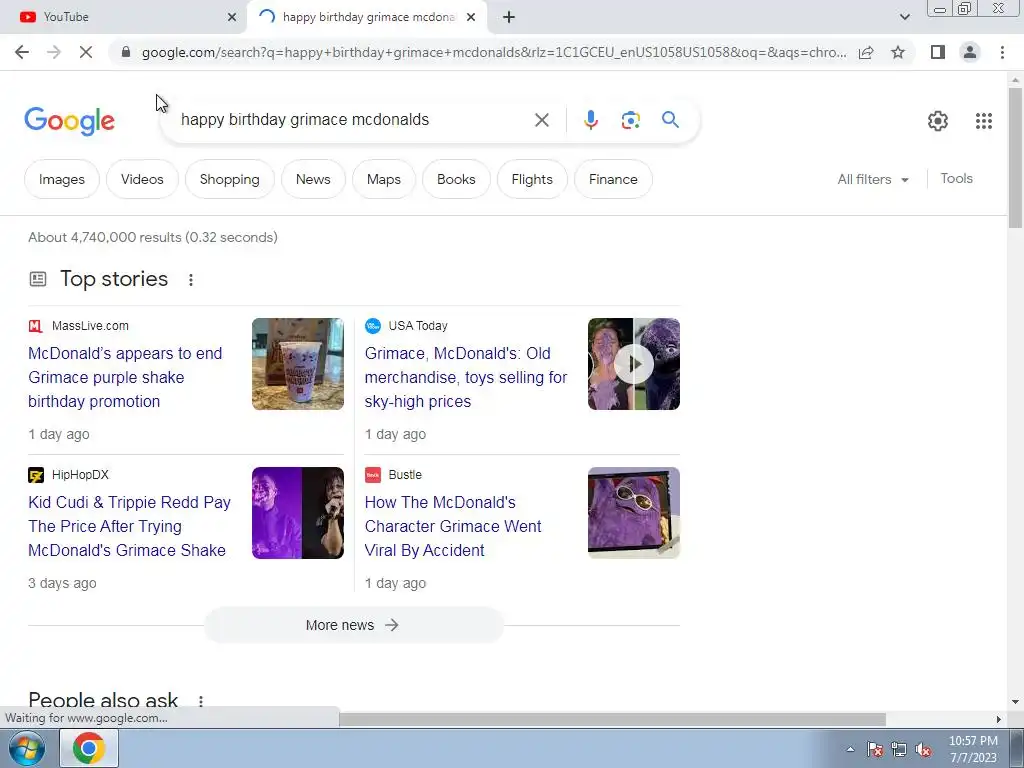Filter results by Finance
Screen dimensions: 1024x768
pos(613,179)
